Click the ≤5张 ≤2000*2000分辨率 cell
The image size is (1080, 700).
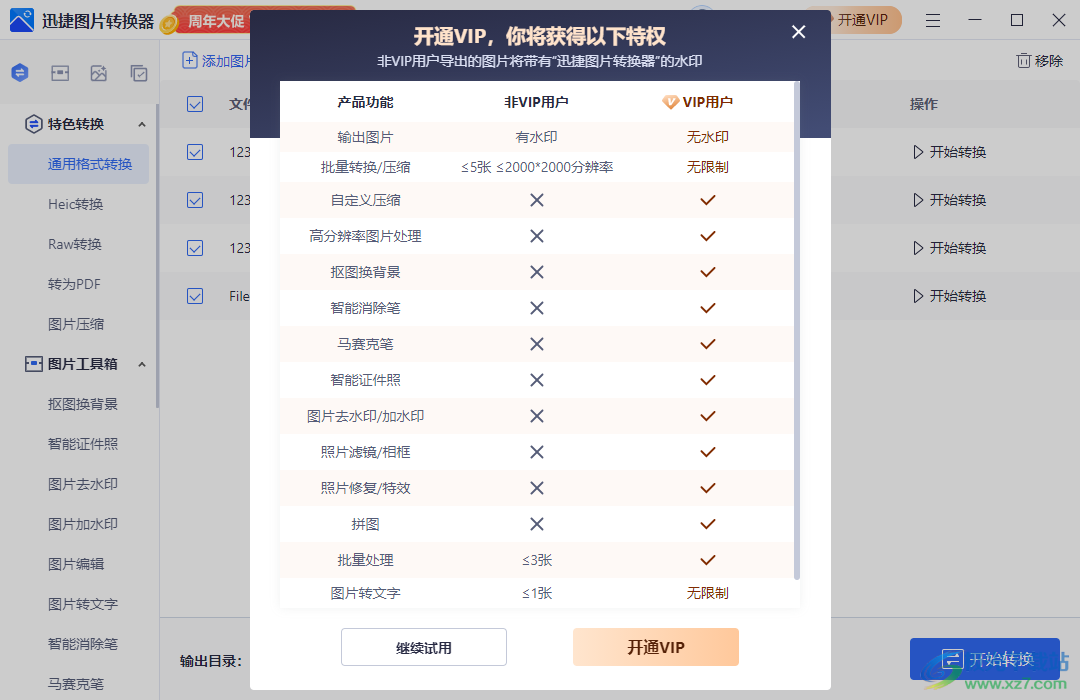pyautogui.click(x=537, y=167)
